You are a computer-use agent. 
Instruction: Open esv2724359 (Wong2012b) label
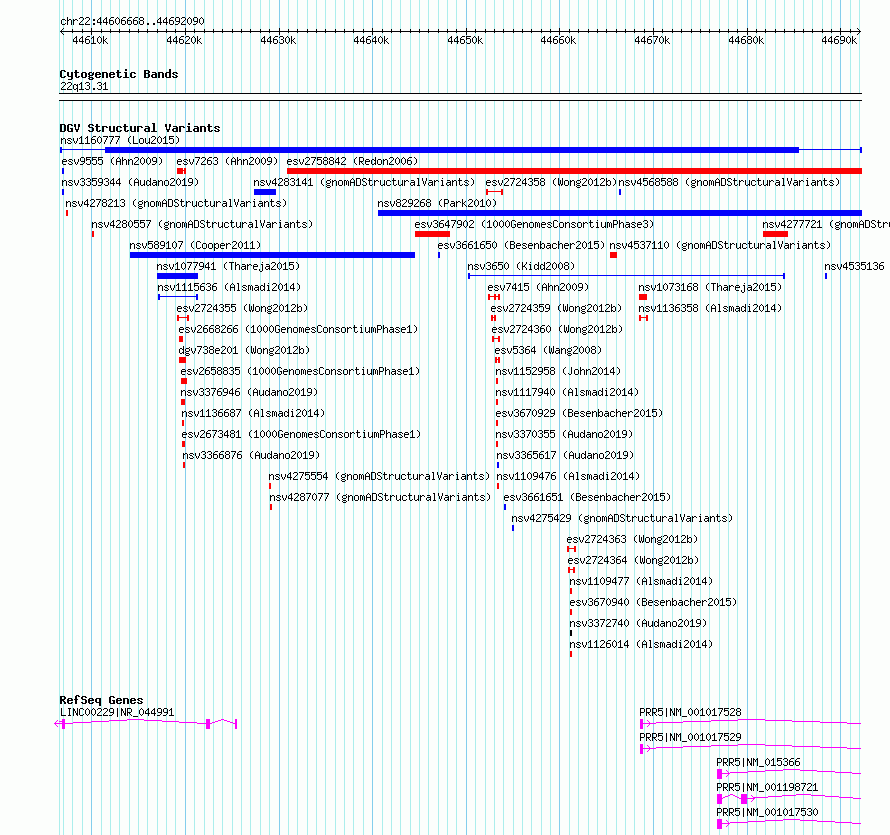pyautogui.click(x=556, y=308)
